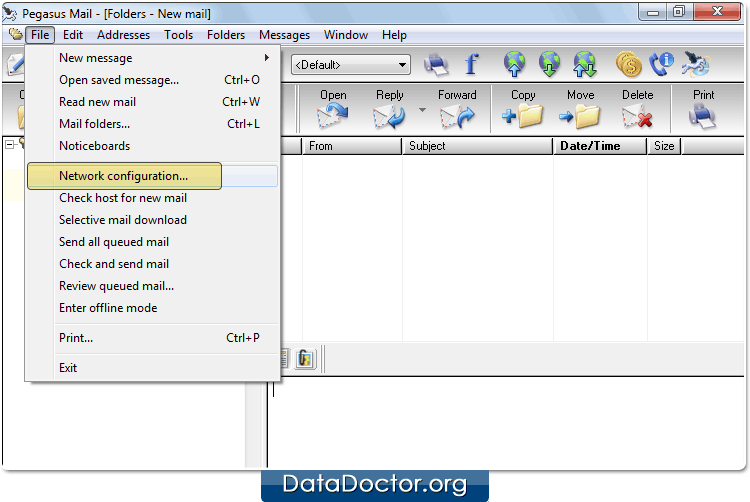Viewport: 750px width, 502px height.
Task: Open the Edit menu
Action: 73,35
